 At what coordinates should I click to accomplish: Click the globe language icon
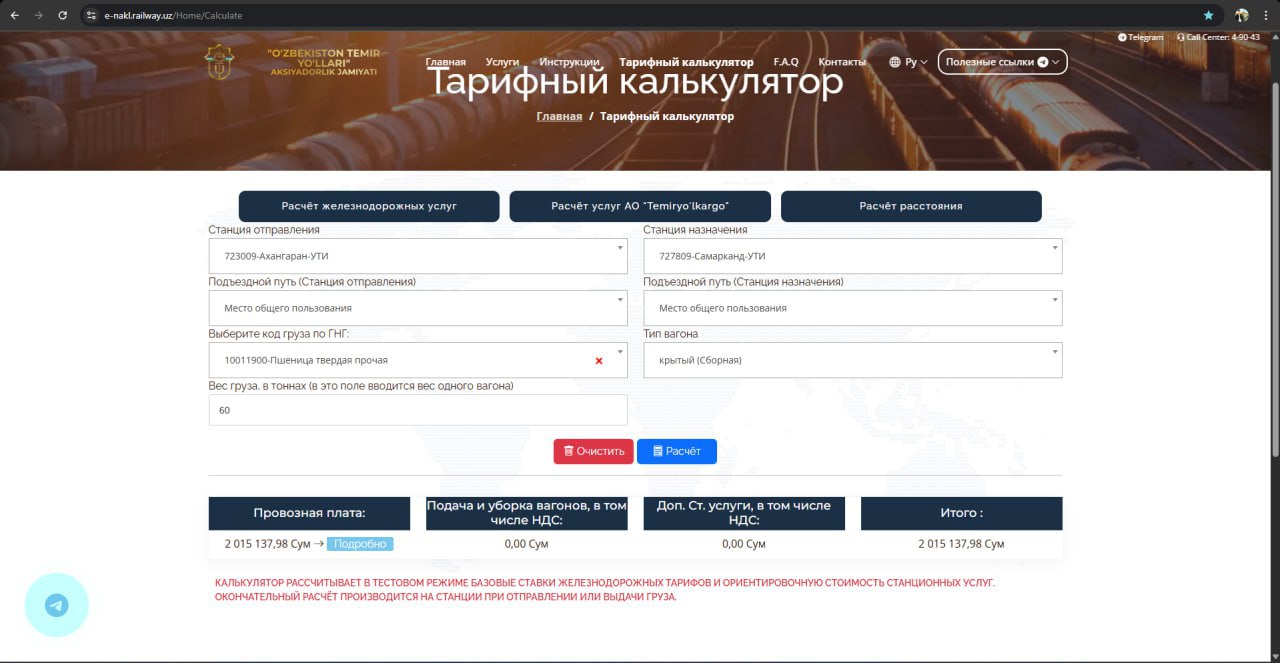point(895,62)
